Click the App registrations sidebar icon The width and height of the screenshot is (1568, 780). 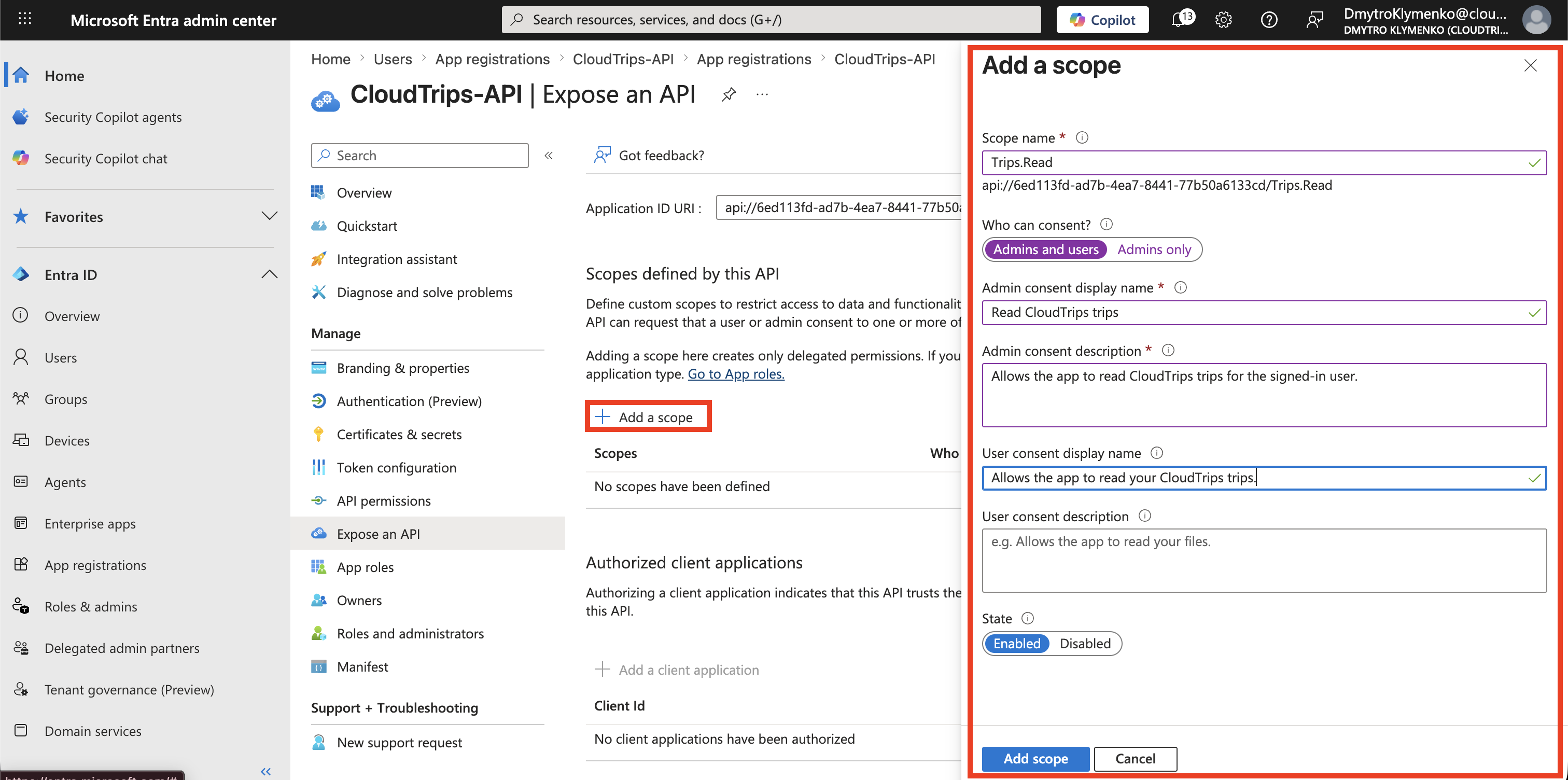point(21,564)
